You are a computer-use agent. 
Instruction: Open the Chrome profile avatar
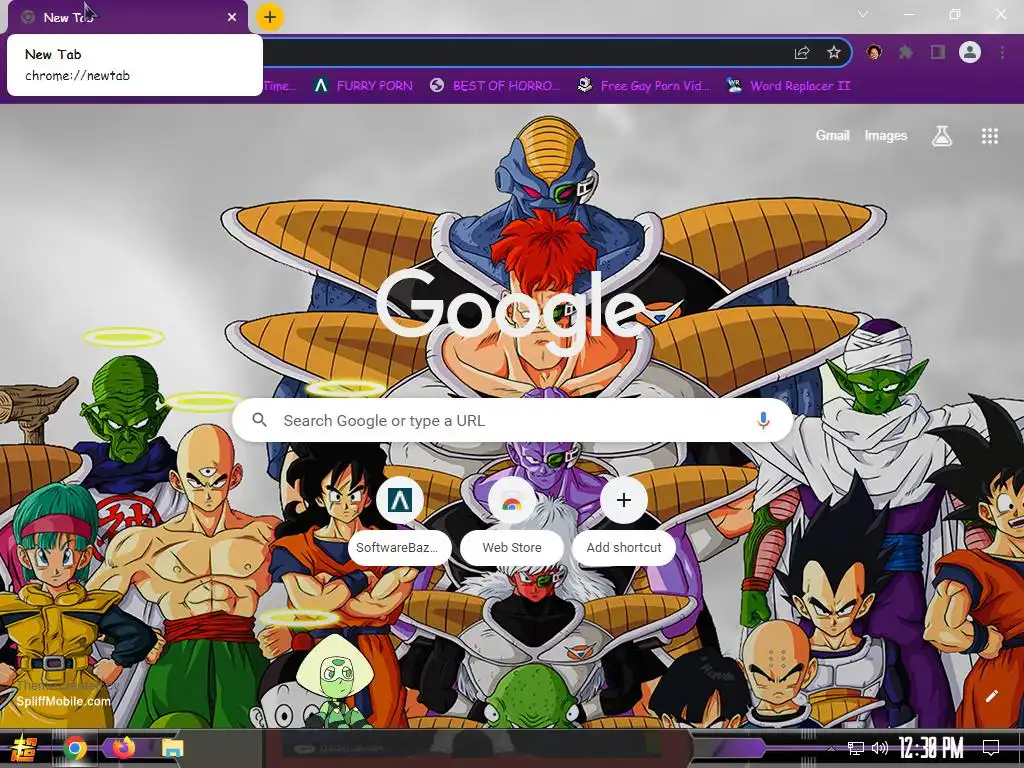pyautogui.click(x=970, y=52)
